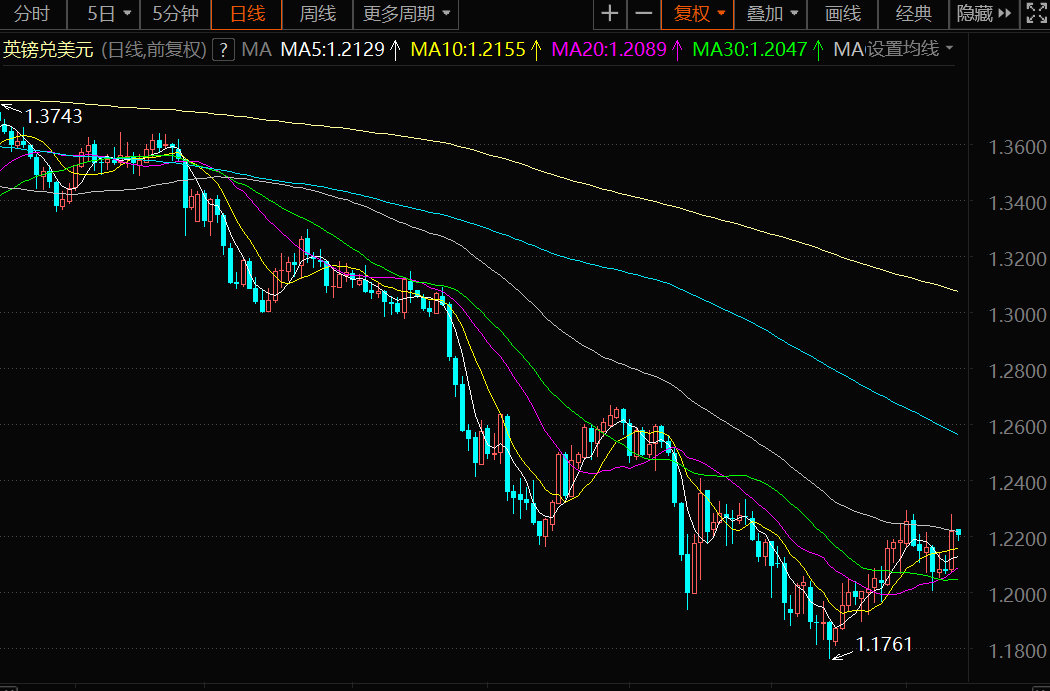This screenshot has width=1050, height=691.
Task: Select the 日线 daily chart tab
Action: point(247,13)
